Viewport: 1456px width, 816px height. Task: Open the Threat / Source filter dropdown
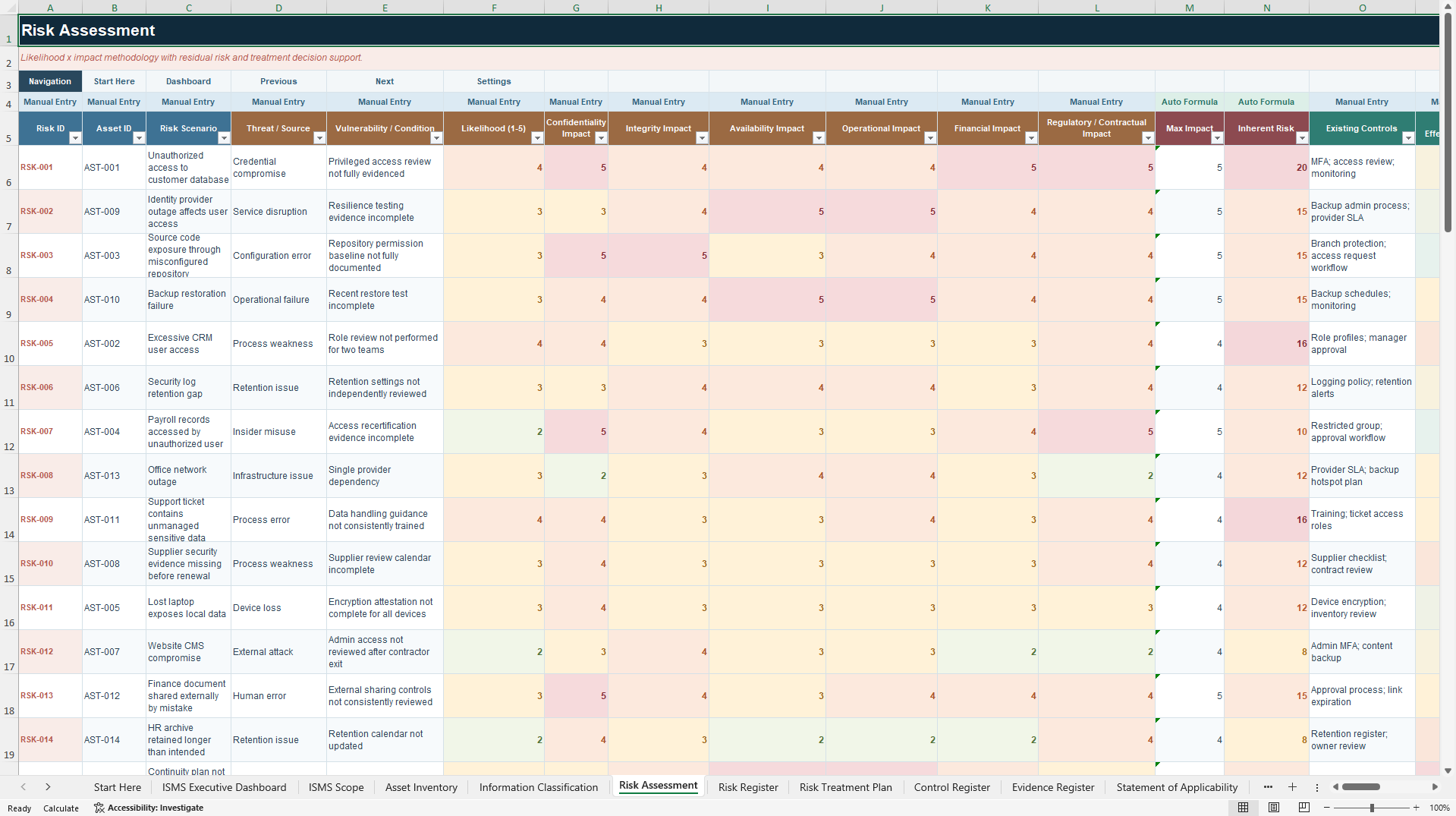pyautogui.click(x=319, y=138)
